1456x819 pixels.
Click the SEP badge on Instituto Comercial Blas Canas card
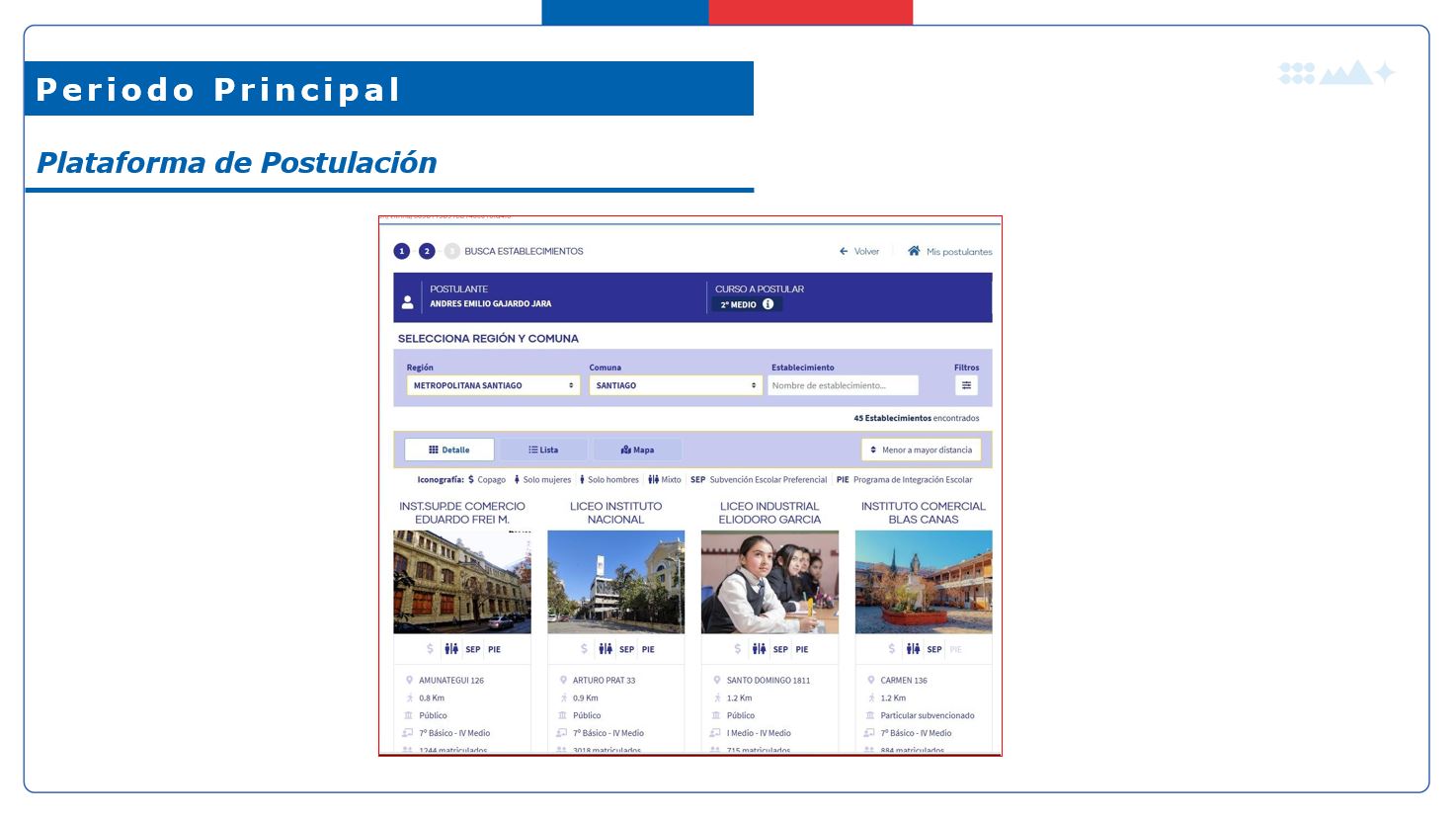[x=933, y=649]
